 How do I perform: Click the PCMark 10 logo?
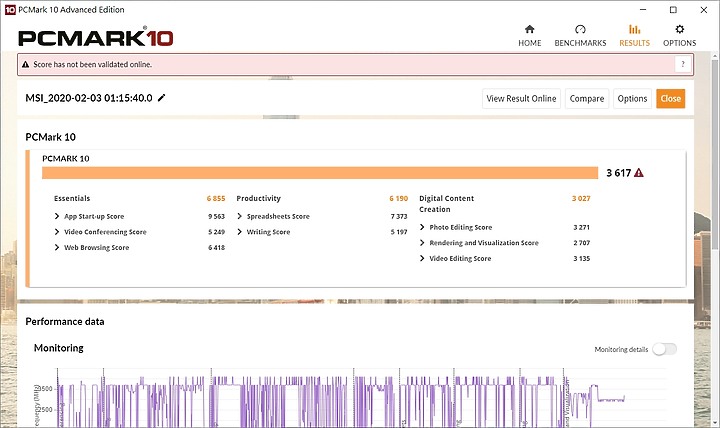point(96,38)
